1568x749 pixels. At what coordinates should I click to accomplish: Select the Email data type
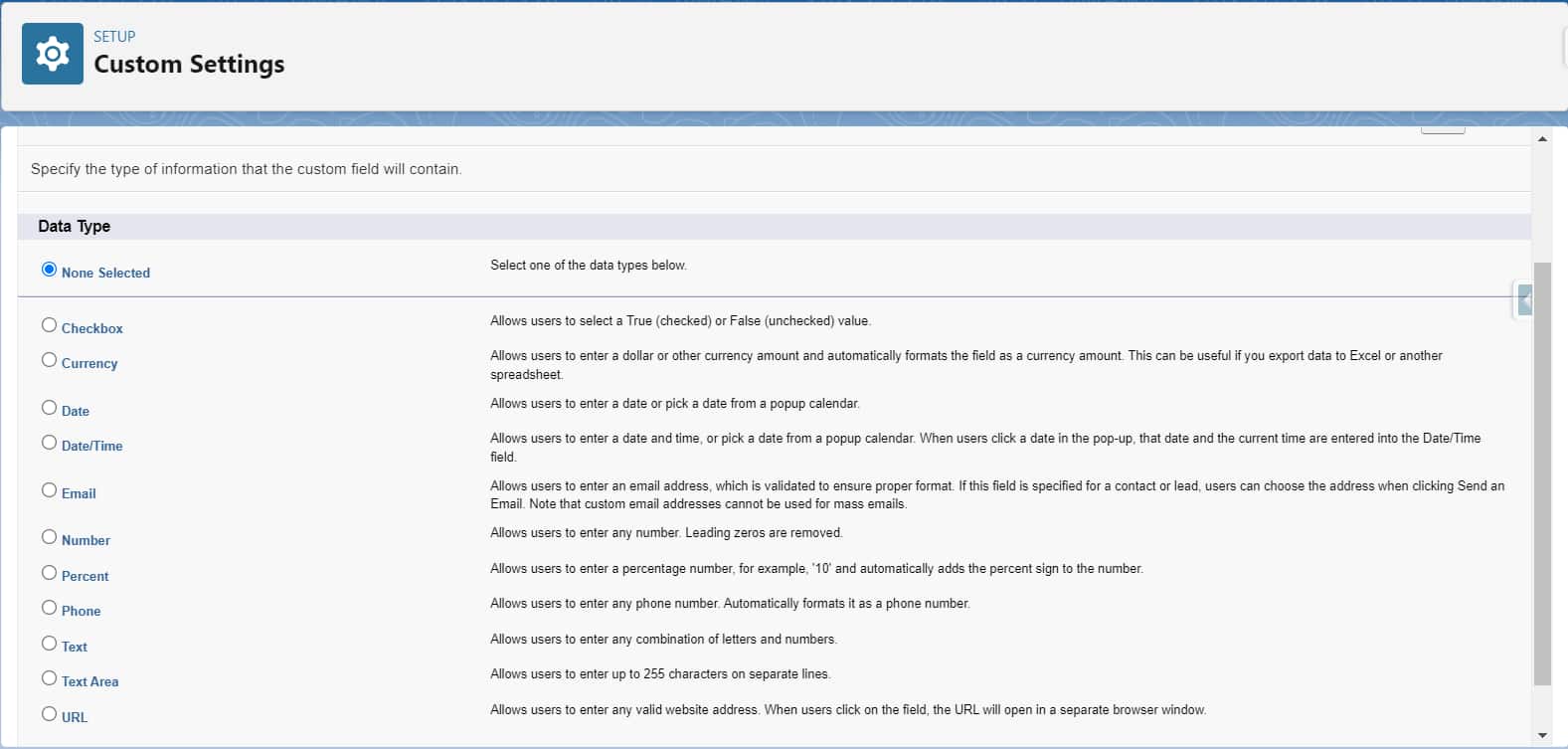coord(49,490)
